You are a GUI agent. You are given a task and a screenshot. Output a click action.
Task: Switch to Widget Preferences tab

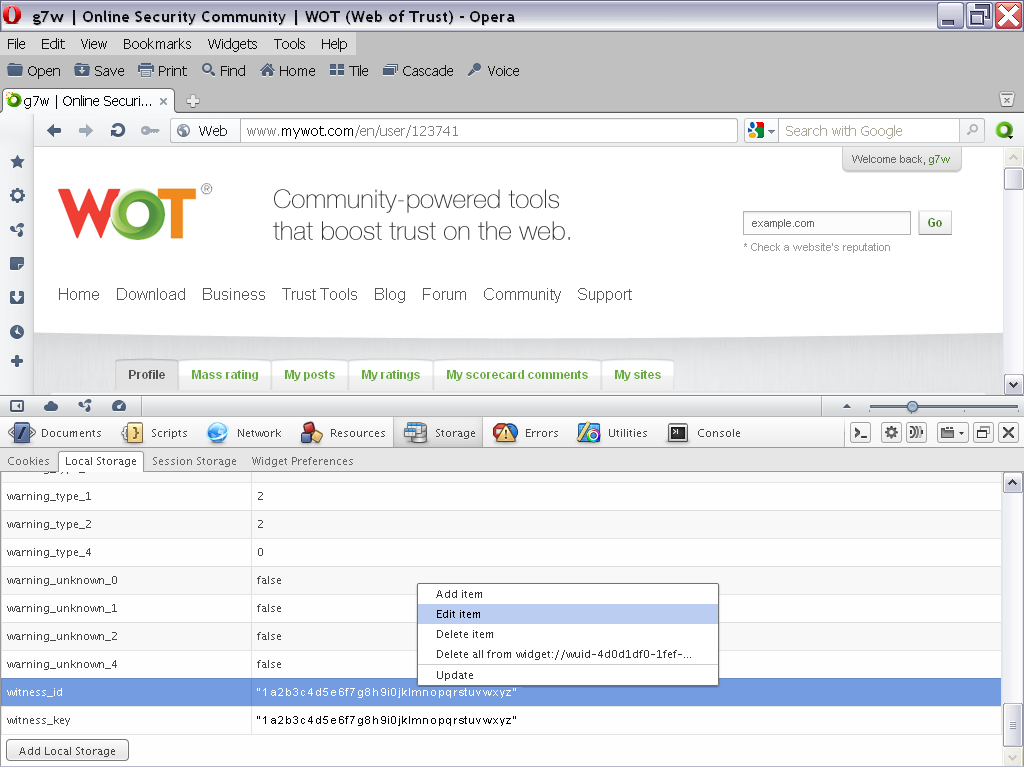point(302,461)
